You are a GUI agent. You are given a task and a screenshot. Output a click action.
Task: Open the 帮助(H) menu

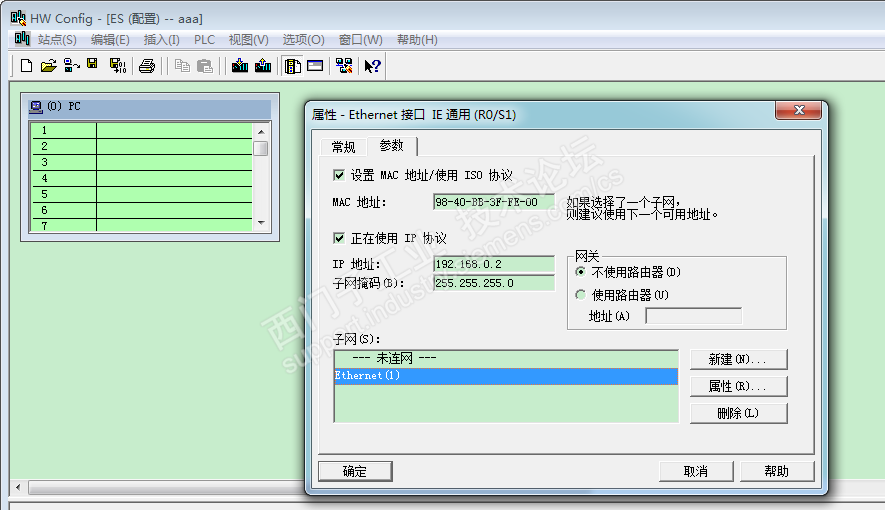(x=417, y=39)
